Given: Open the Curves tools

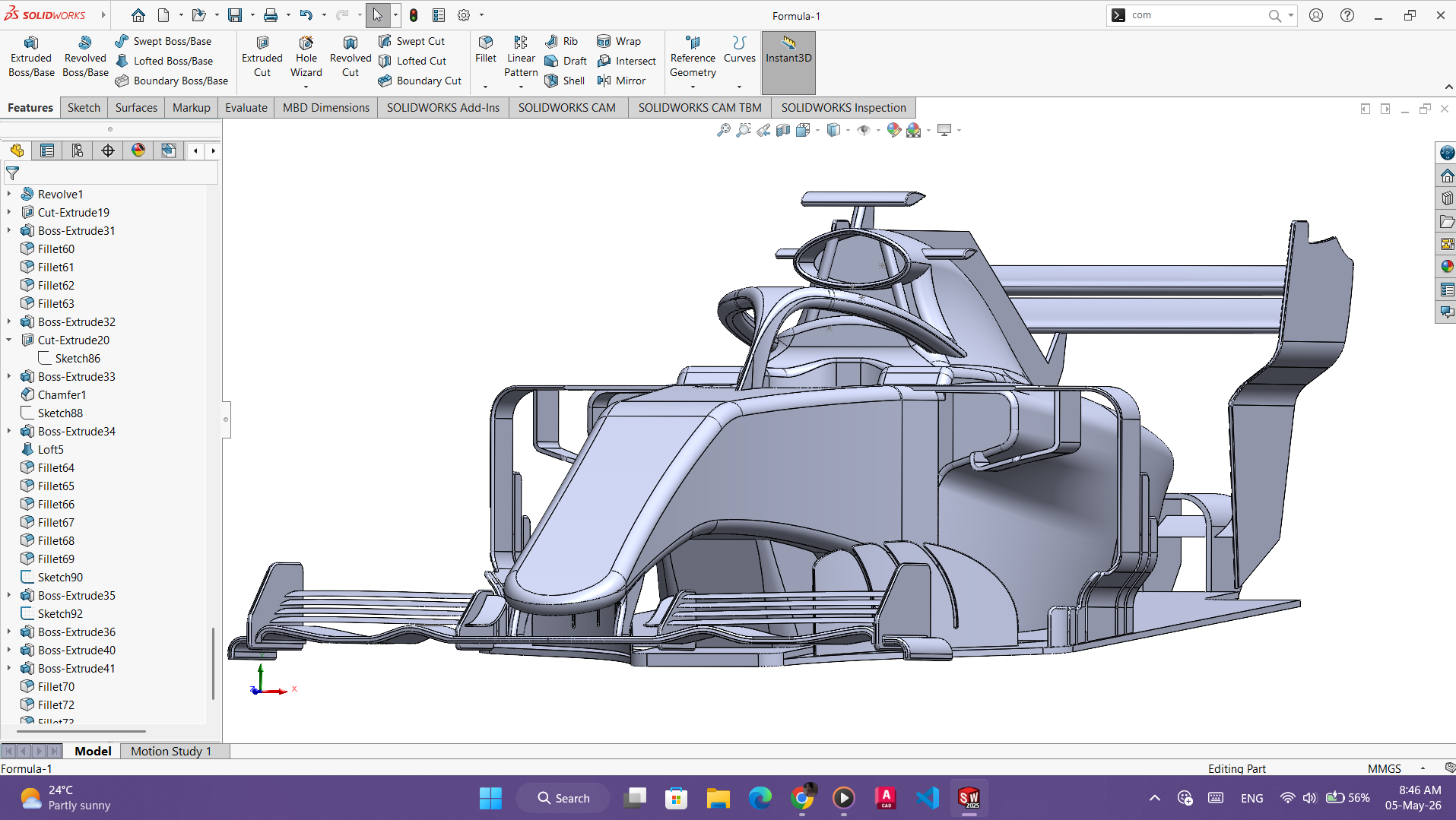Looking at the screenshot, I should click(x=739, y=49).
